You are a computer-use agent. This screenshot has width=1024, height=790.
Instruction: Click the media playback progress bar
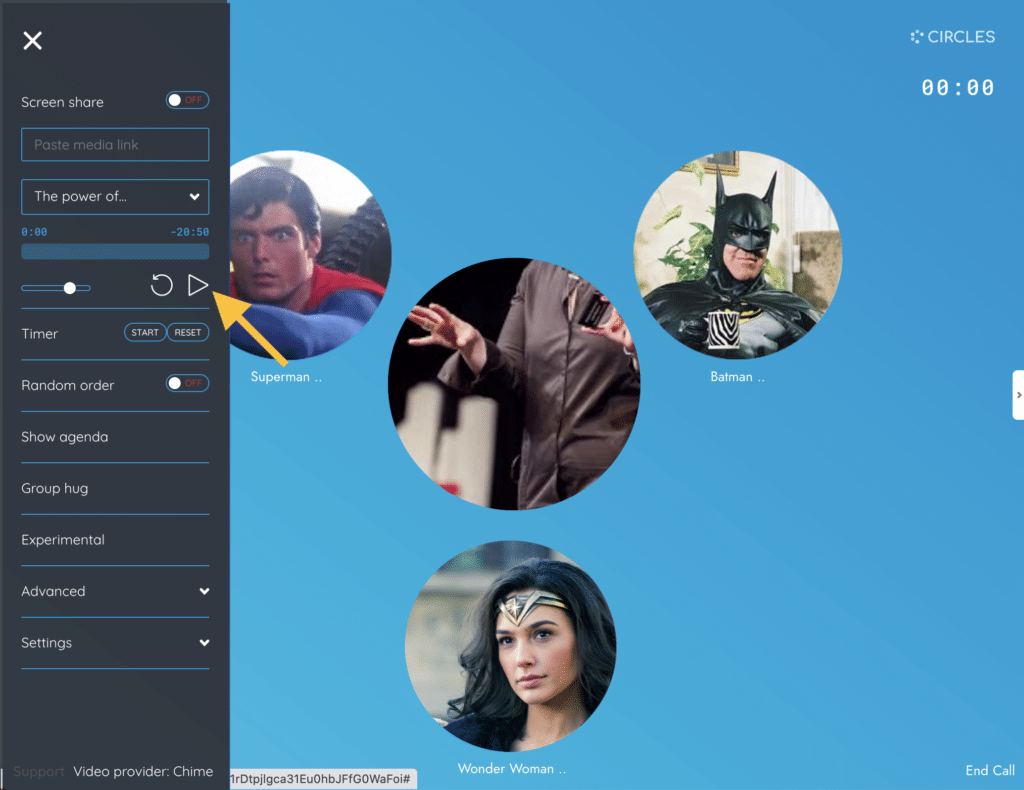point(115,251)
